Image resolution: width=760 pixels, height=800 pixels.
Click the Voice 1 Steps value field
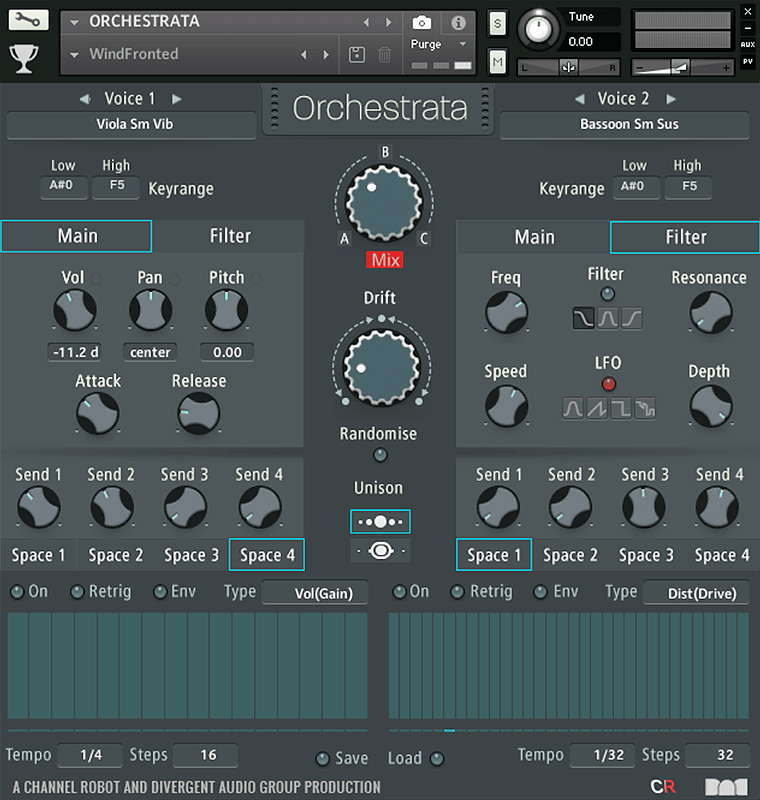pyautogui.click(x=207, y=755)
